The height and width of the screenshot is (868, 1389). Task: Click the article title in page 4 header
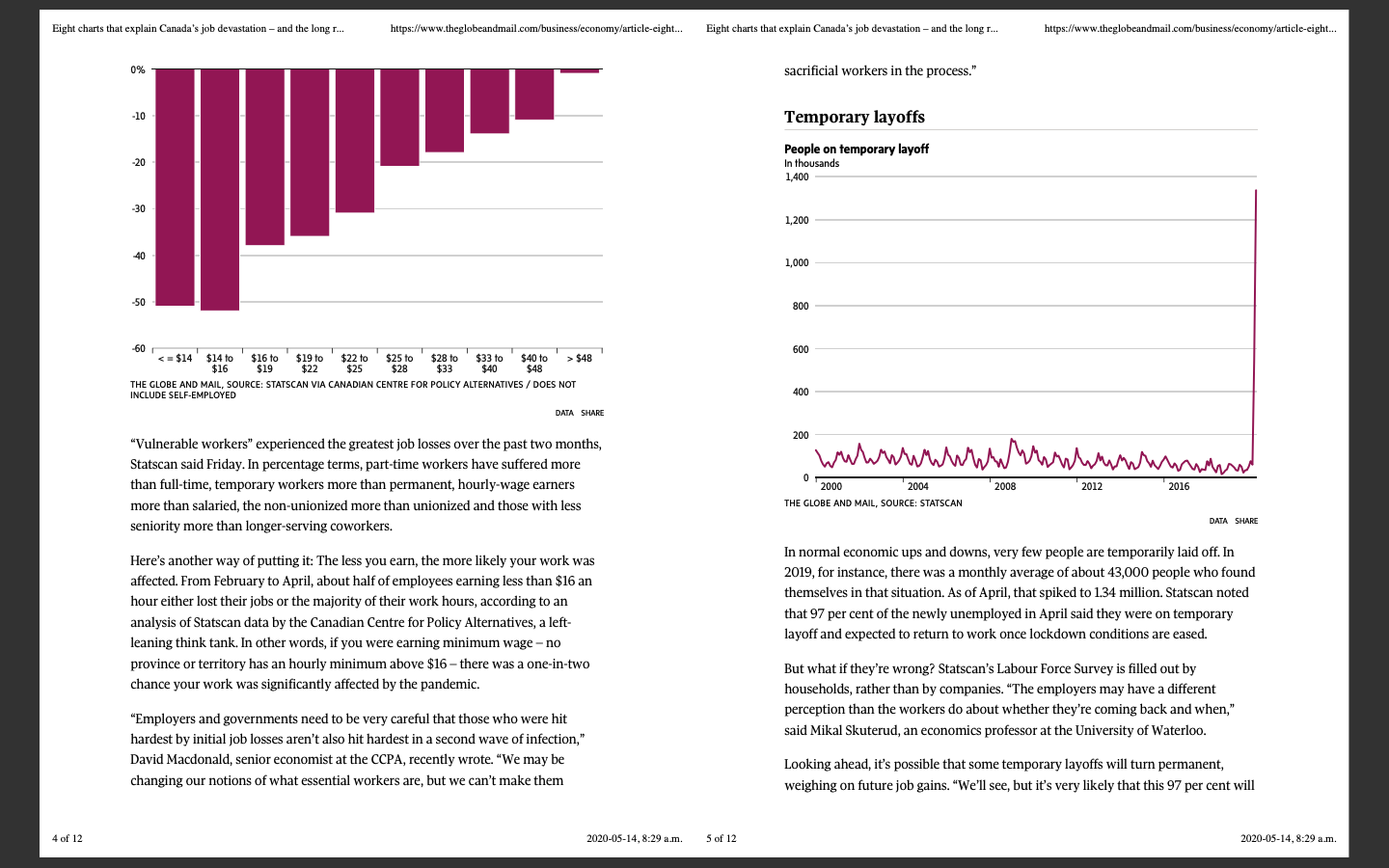[198, 29]
